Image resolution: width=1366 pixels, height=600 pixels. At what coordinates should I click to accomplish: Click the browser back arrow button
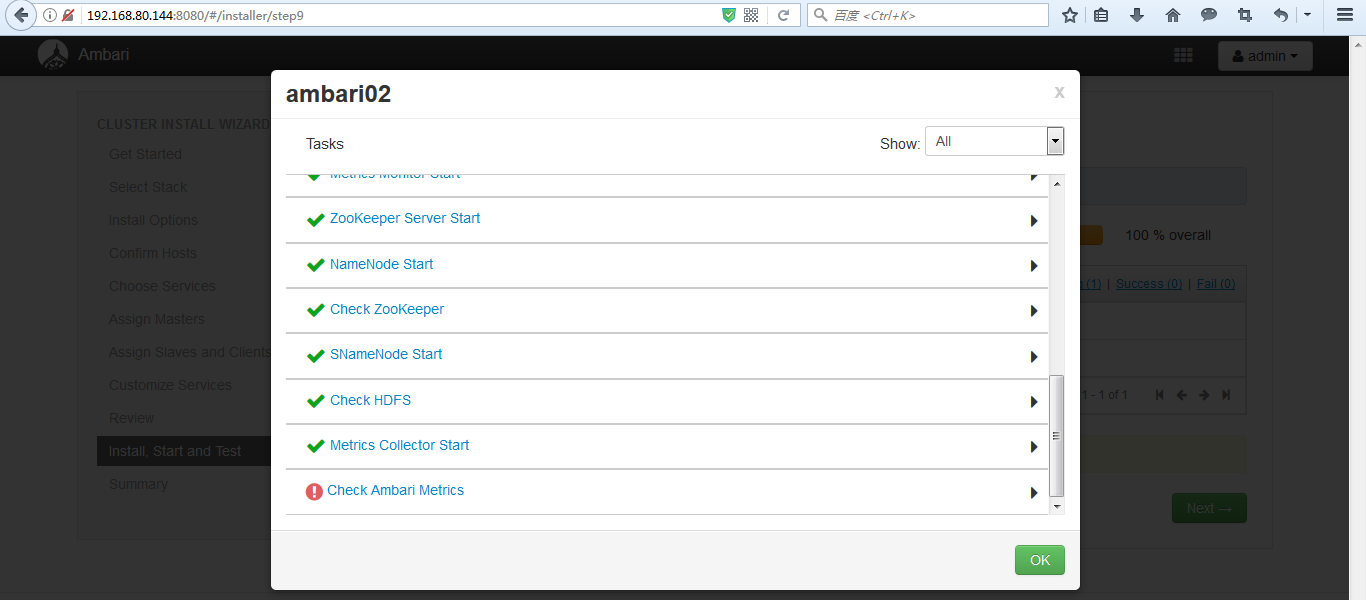coord(19,15)
